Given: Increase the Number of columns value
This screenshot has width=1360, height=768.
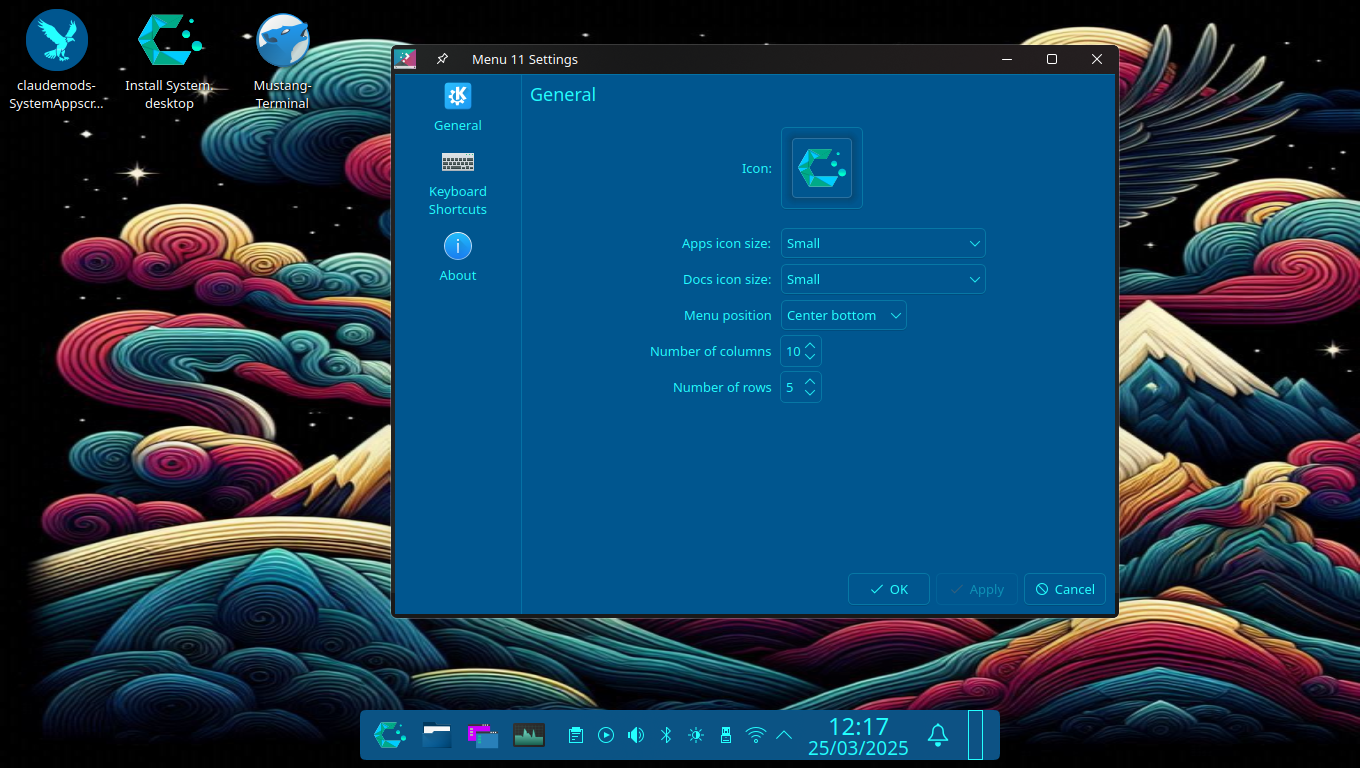Looking at the screenshot, I should click(x=810, y=345).
